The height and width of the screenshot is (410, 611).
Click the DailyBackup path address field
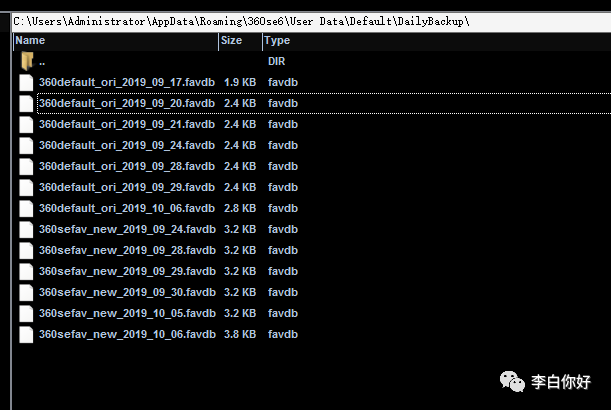pos(311,21)
